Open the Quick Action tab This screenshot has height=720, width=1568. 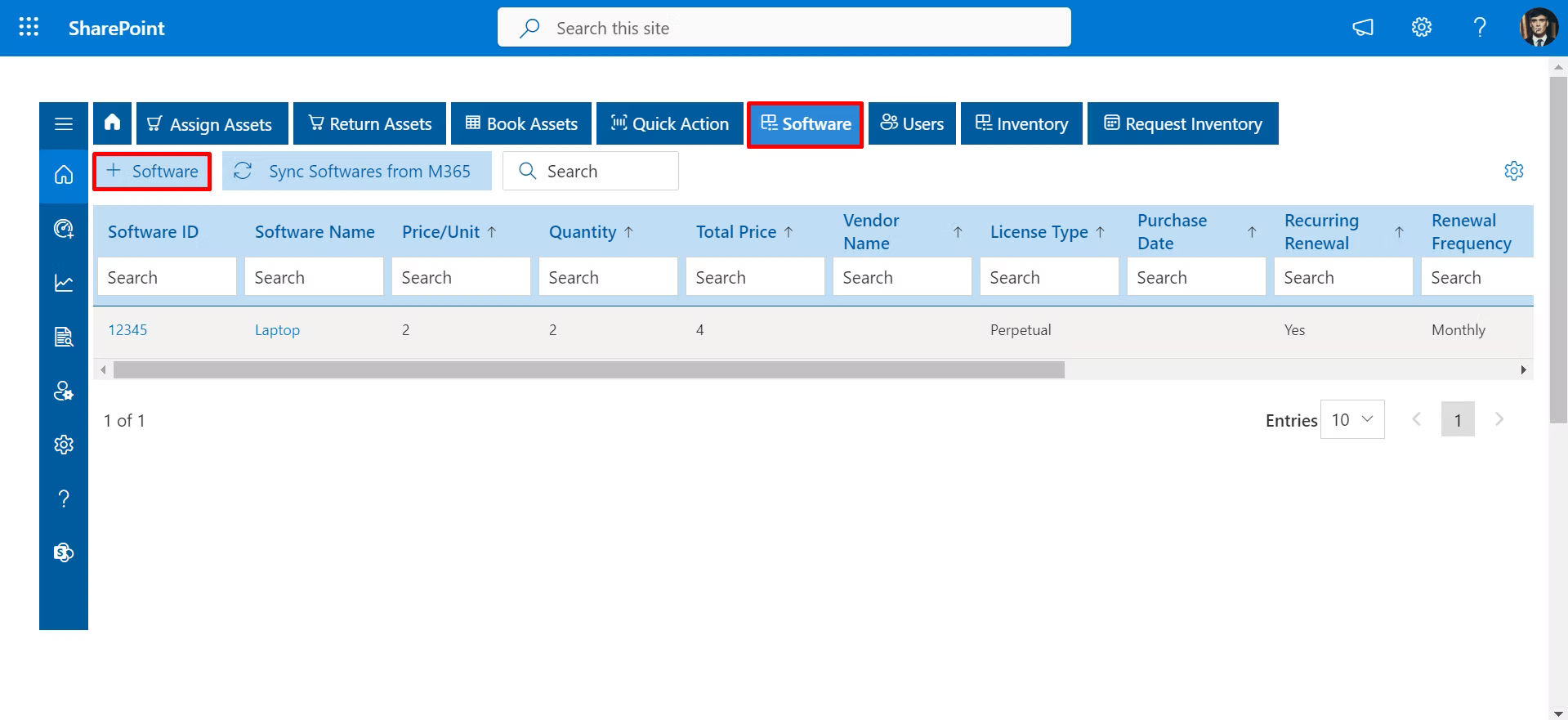click(x=670, y=123)
